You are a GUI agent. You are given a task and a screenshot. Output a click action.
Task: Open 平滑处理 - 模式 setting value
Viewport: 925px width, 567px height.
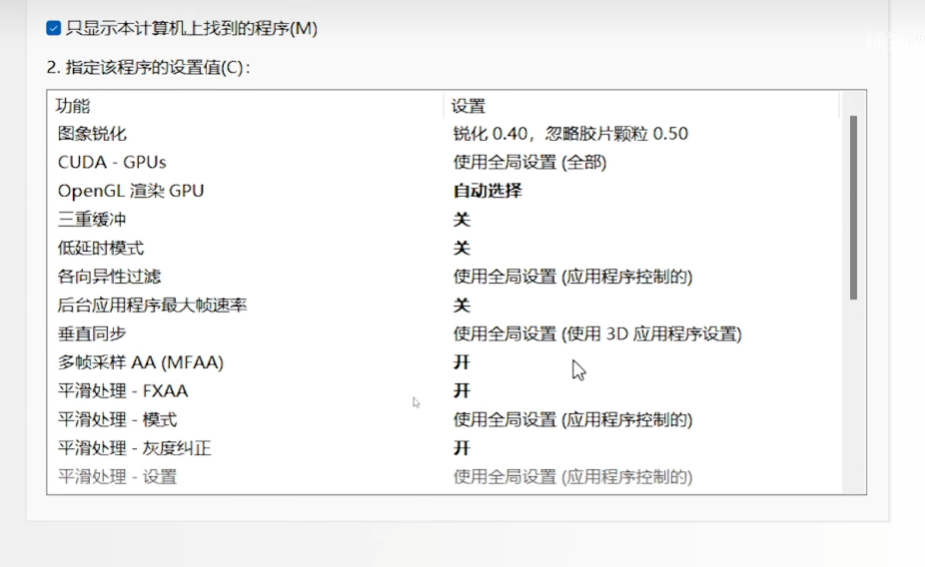coord(573,419)
